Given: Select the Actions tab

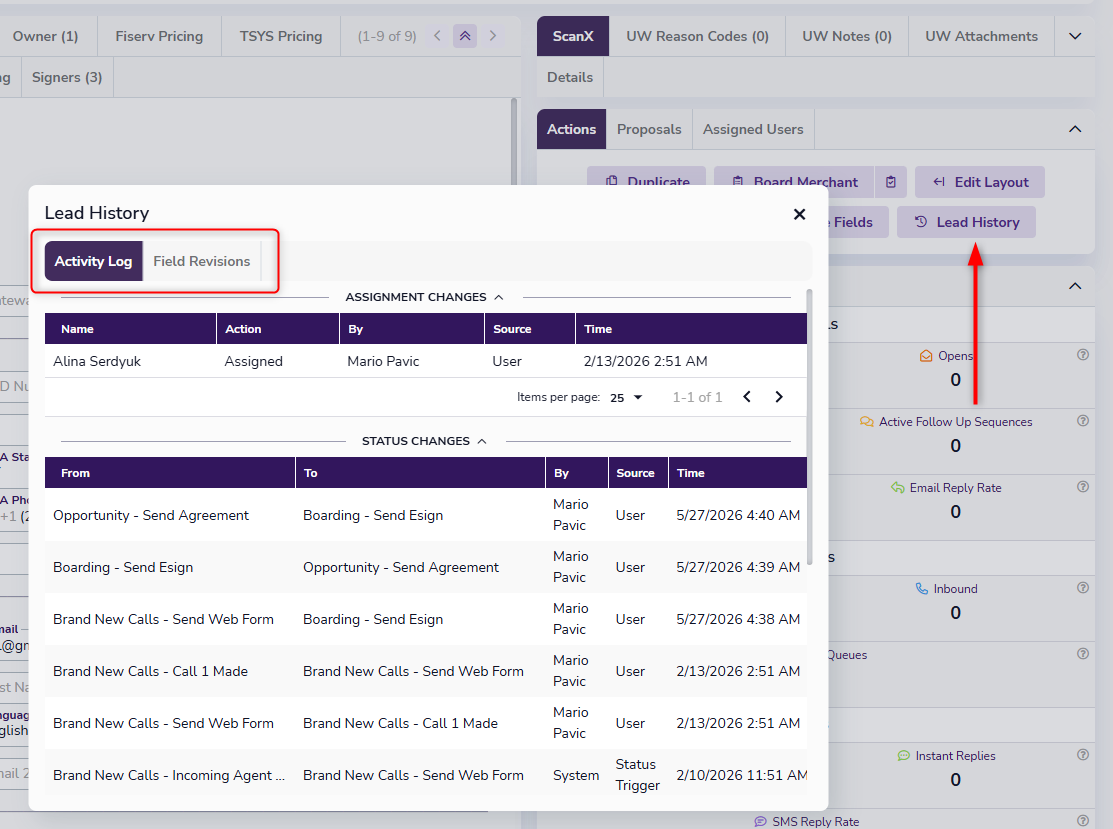Looking at the screenshot, I should tap(571, 129).
